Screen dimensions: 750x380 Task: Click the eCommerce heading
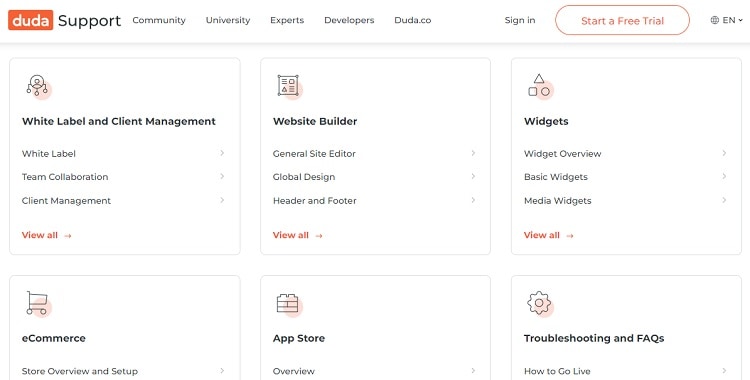54,338
